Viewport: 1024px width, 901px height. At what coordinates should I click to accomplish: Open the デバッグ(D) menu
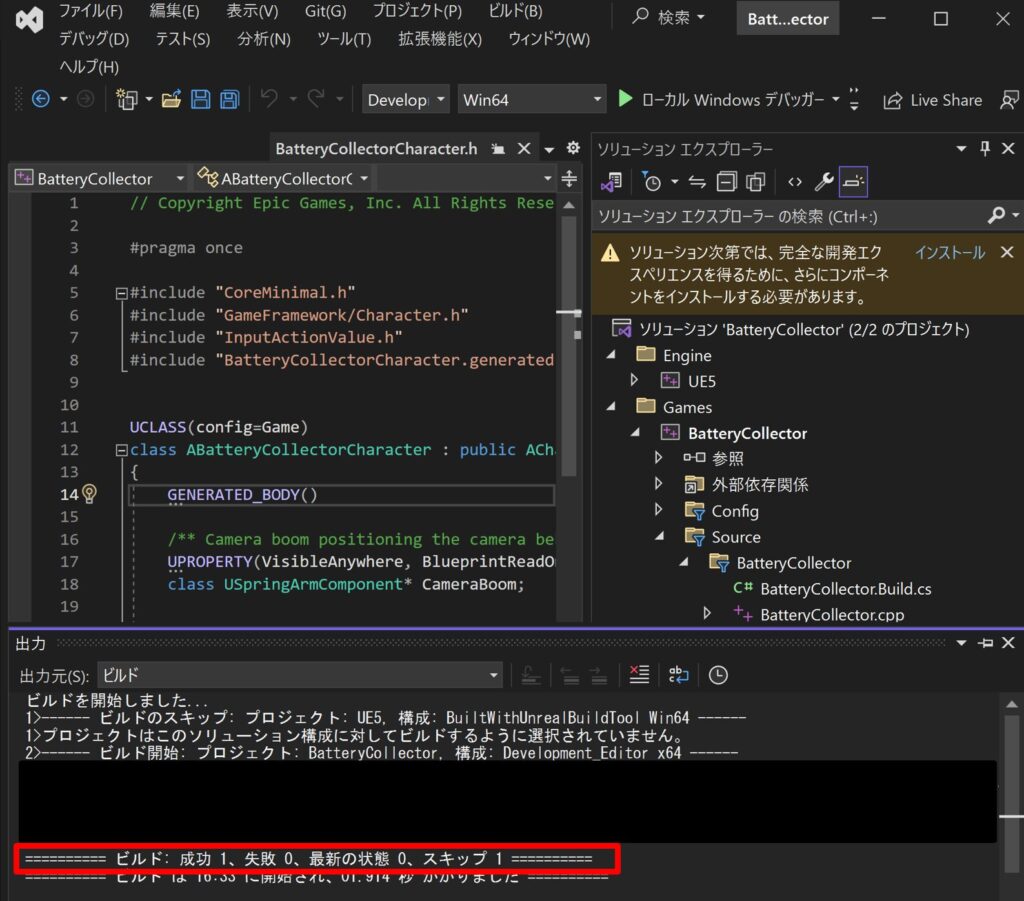click(x=94, y=39)
